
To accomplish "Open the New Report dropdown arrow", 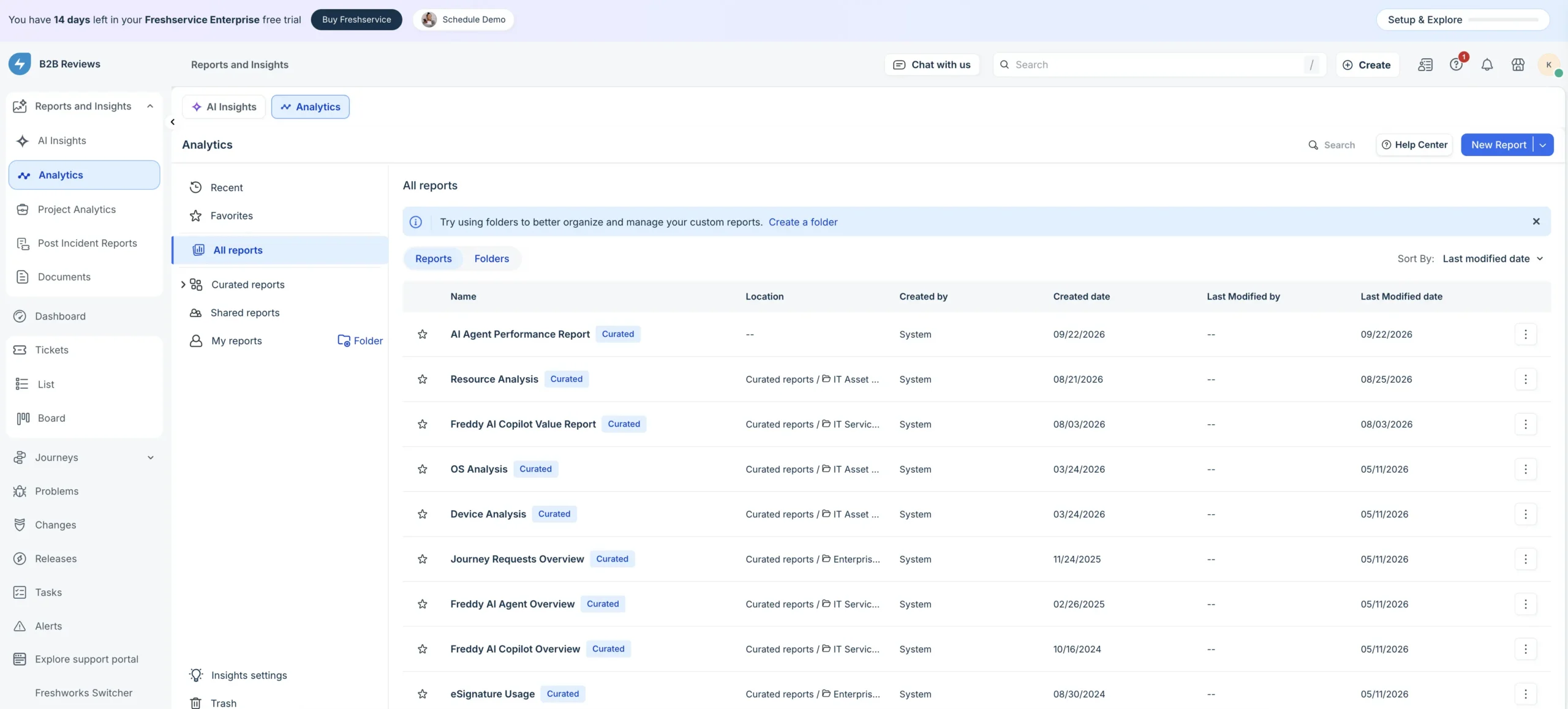I will tap(1543, 145).
